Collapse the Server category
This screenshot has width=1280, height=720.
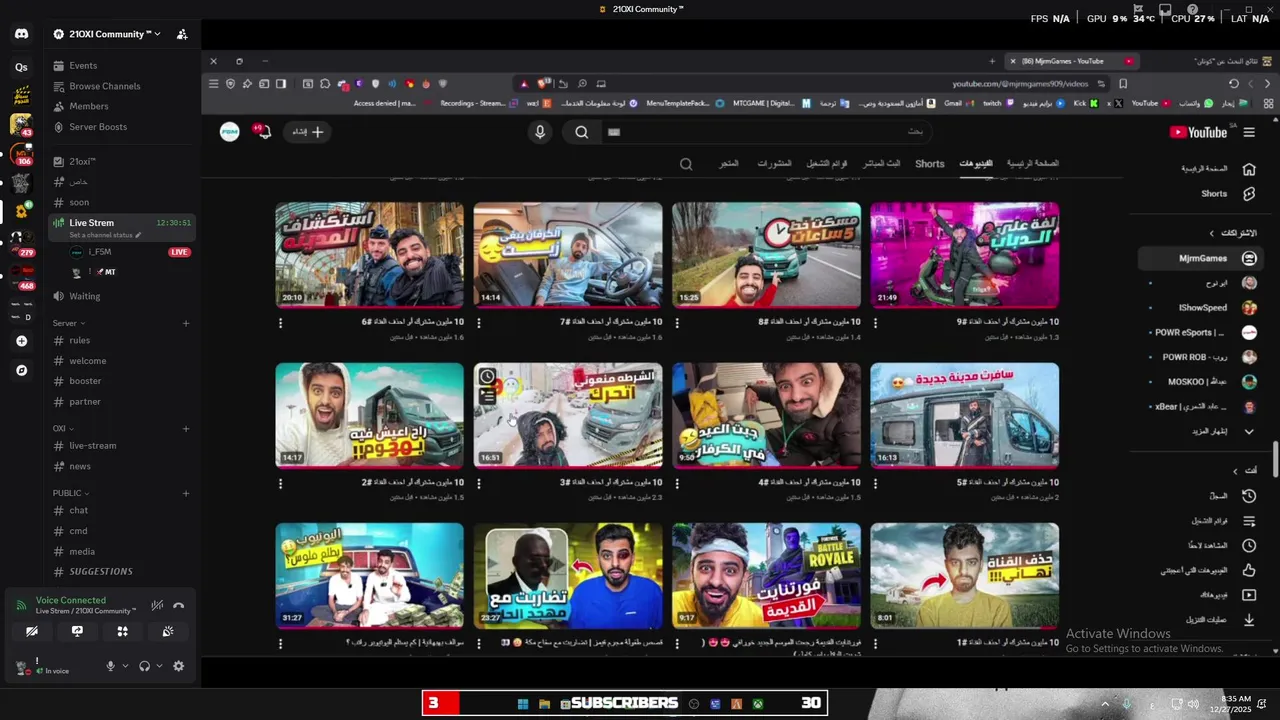coord(69,323)
